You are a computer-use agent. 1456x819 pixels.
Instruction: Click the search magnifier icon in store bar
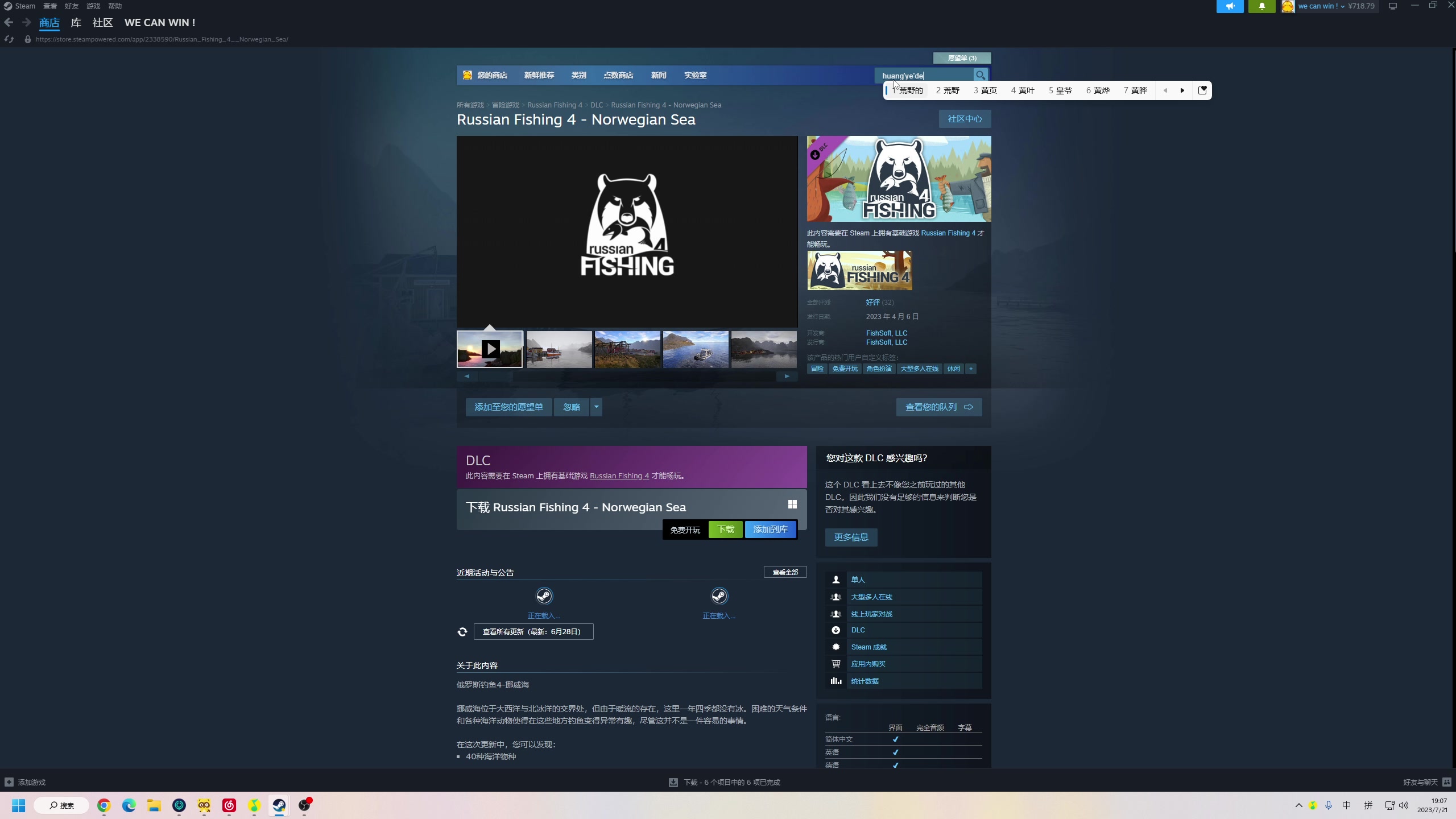point(980,75)
